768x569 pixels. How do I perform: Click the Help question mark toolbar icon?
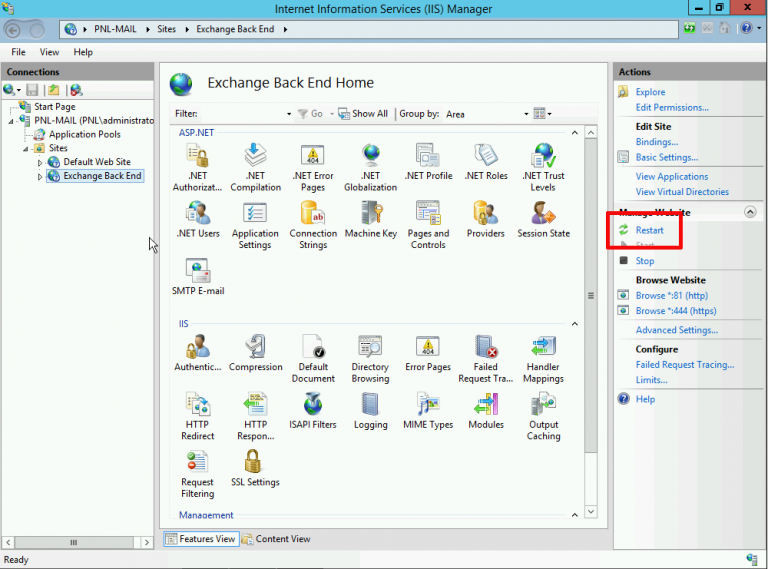[746, 28]
